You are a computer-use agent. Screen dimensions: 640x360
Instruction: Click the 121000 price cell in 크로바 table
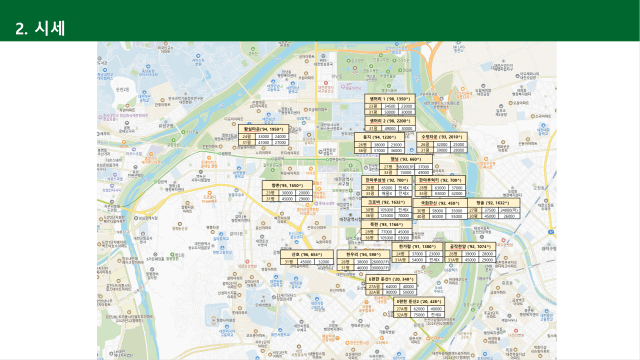(x=386, y=216)
